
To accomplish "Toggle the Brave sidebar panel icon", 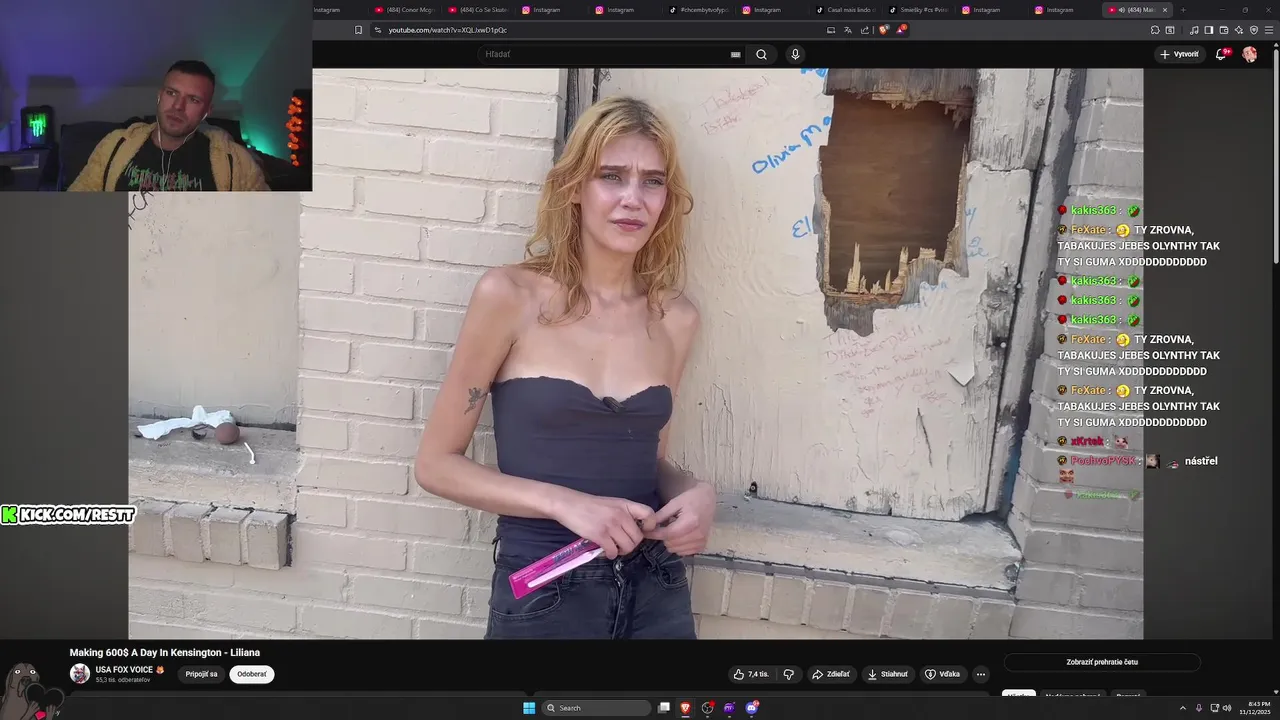I will coord(1208,30).
